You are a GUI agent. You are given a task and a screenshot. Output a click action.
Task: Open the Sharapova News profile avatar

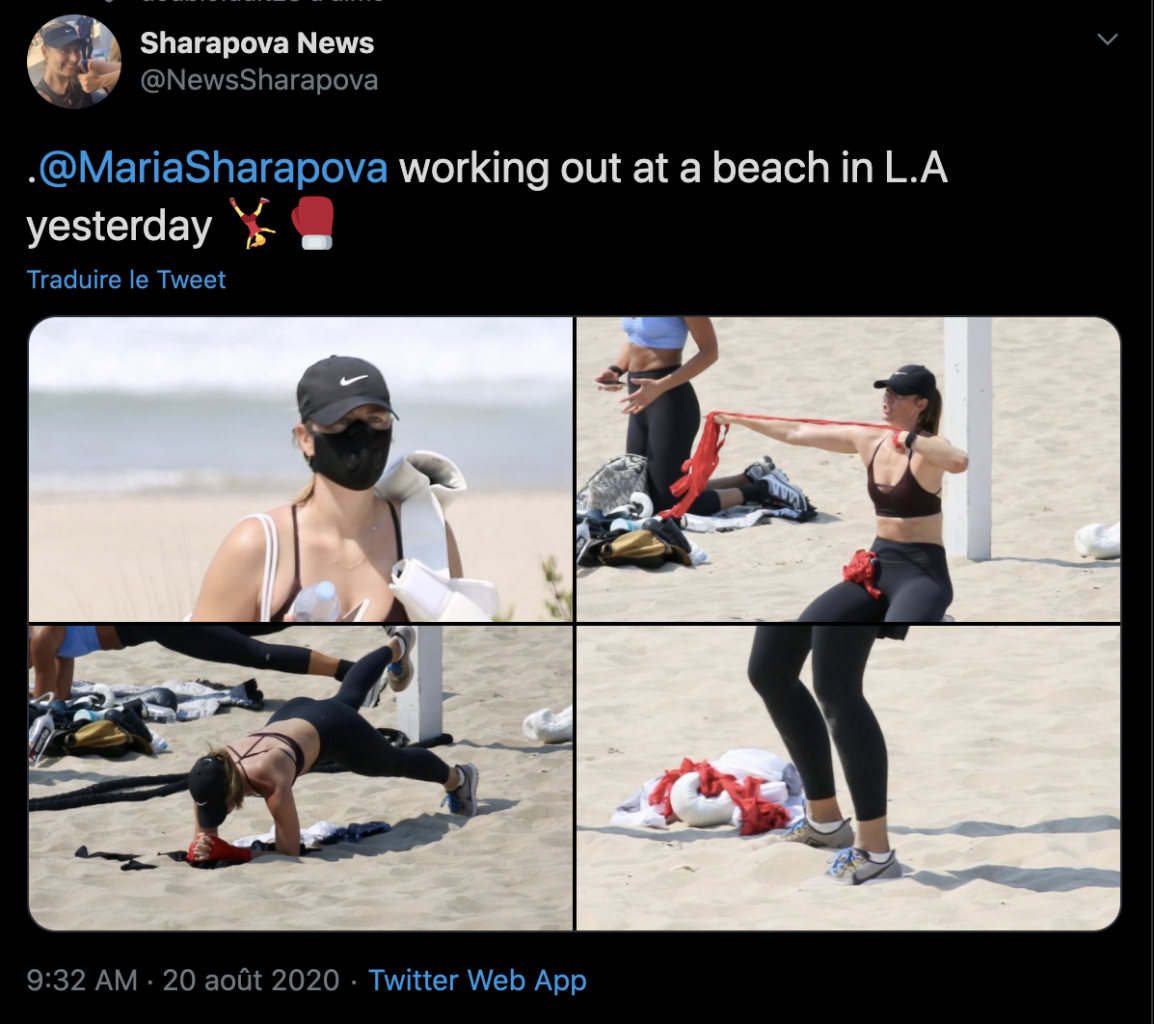point(74,62)
